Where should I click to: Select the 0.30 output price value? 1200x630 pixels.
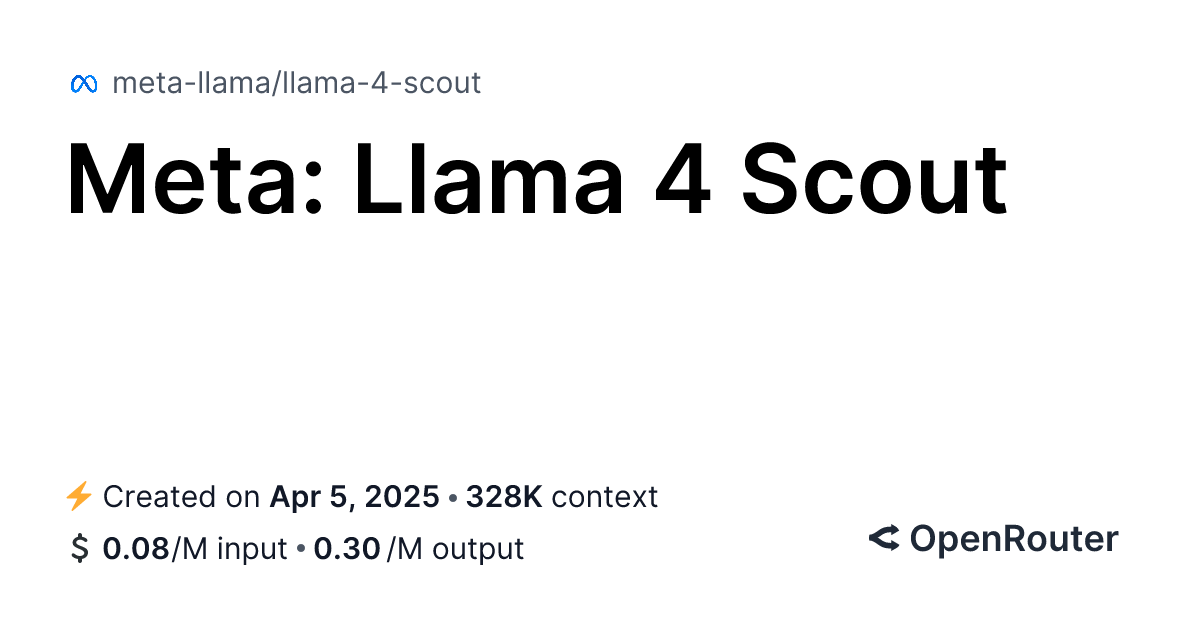point(346,548)
